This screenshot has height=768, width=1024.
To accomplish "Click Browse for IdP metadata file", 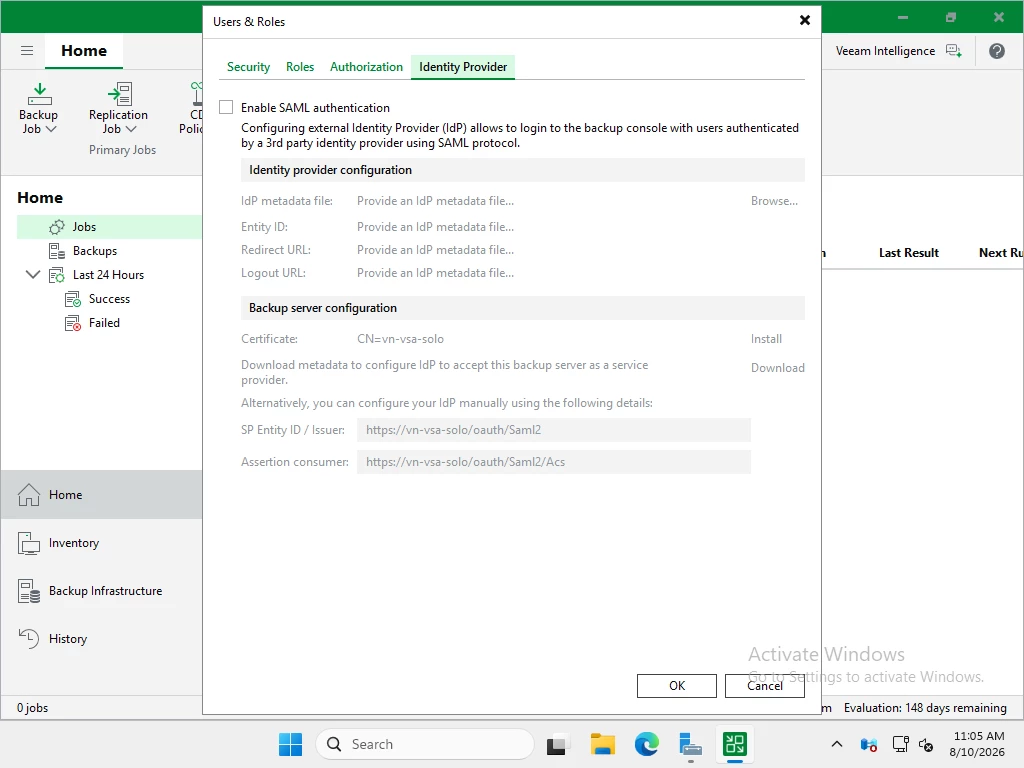I will [x=774, y=201].
